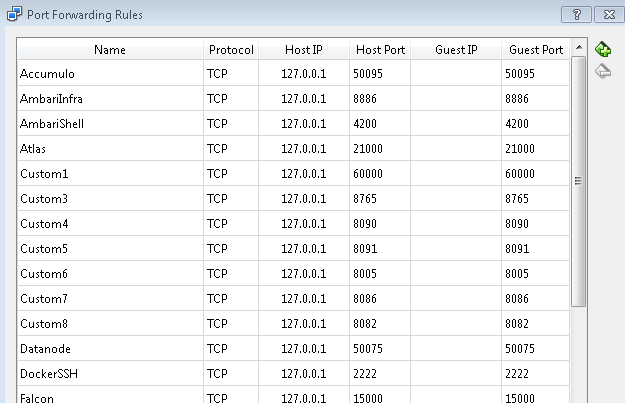Screen dimensions: 625x403
Task: Click empty Guest IP cell for Custom1
Action: (456, 174)
